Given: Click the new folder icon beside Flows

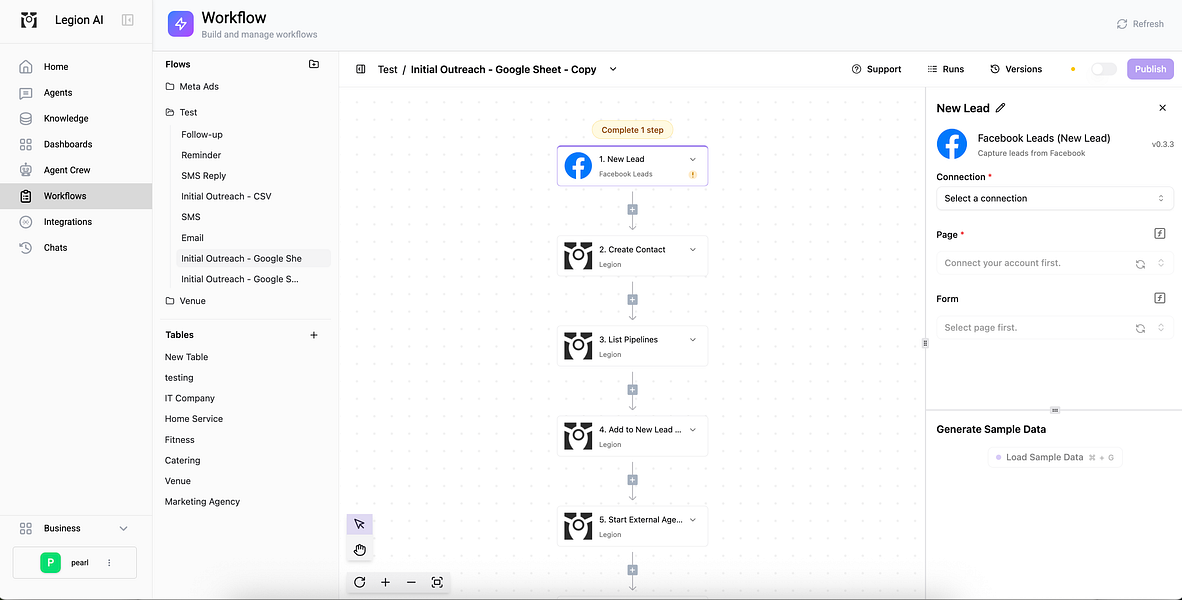Looking at the screenshot, I should [x=314, y=64].
